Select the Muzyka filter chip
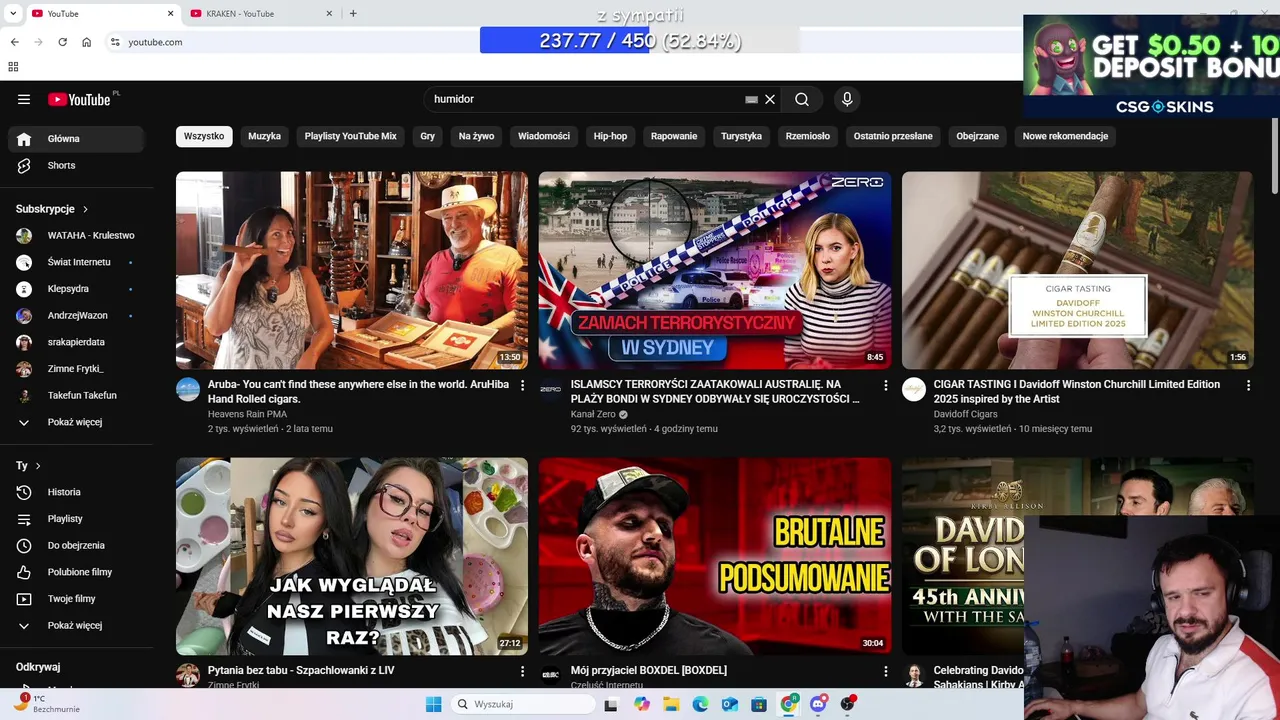 pos(264,136)
